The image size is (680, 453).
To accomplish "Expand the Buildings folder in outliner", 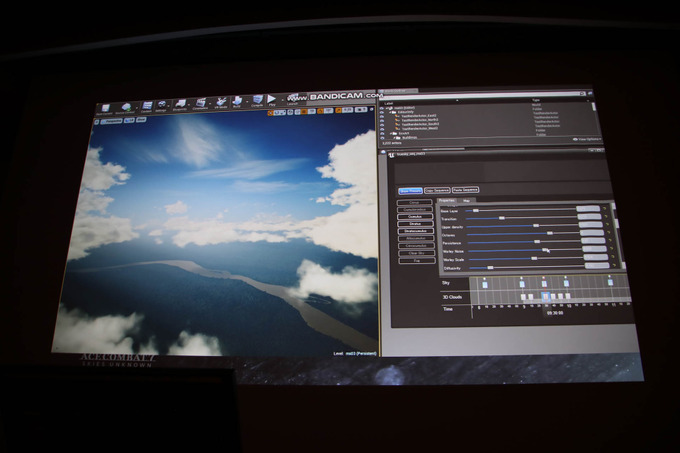I will tap(395, 138).
